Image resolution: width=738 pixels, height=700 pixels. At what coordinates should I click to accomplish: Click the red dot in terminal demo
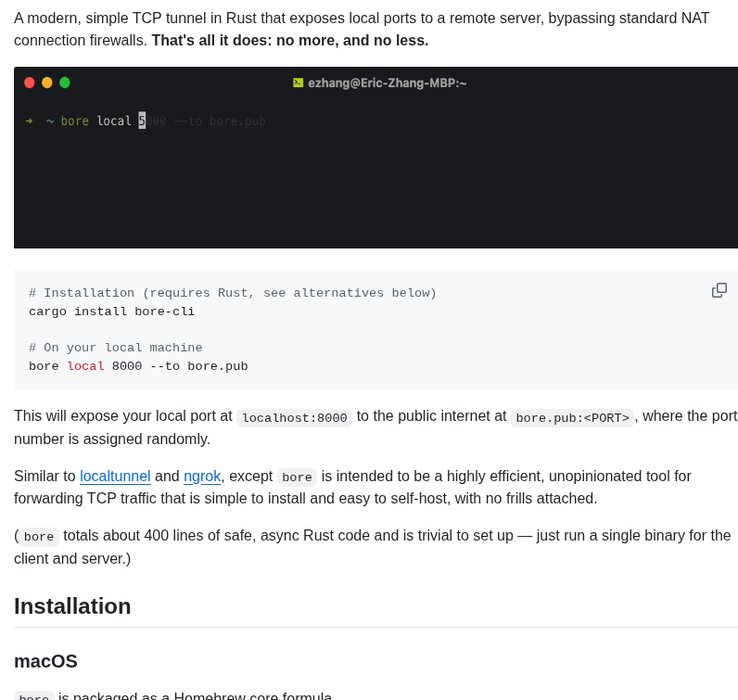click(29, 83)
